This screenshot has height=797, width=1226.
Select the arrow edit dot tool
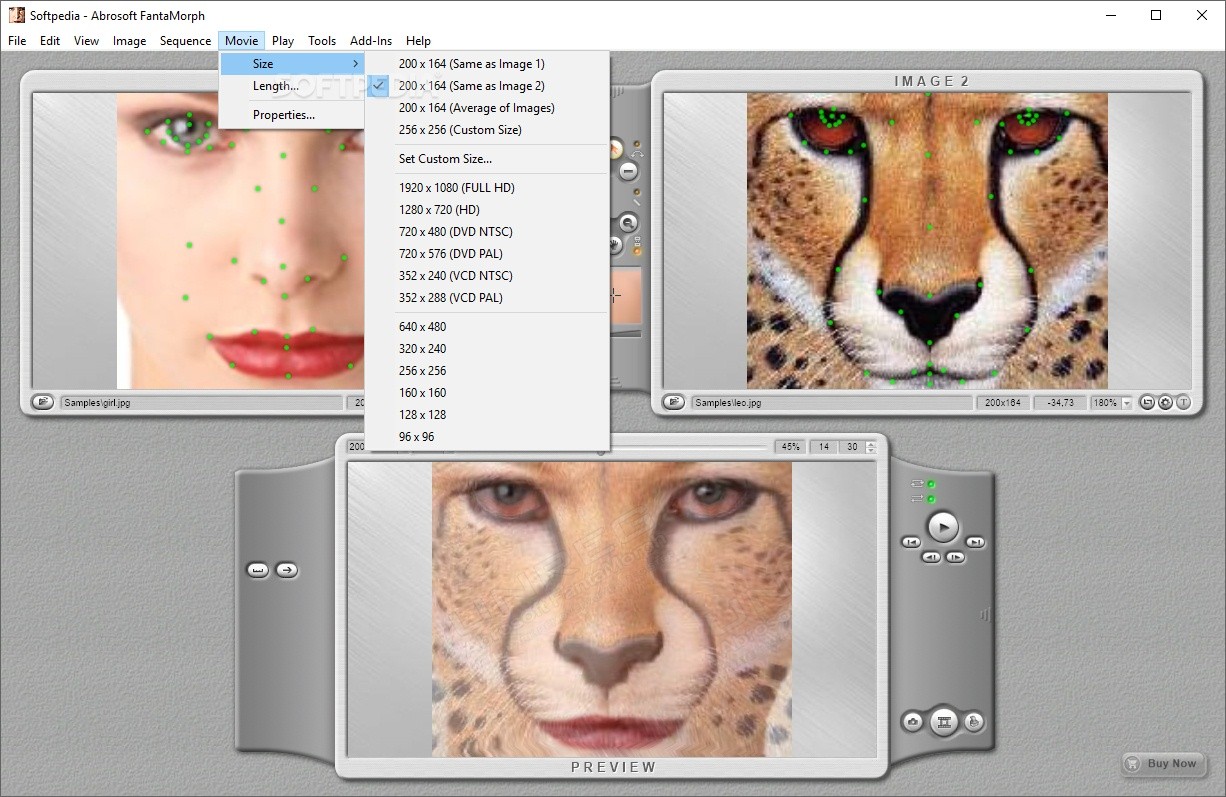(615, 149)
